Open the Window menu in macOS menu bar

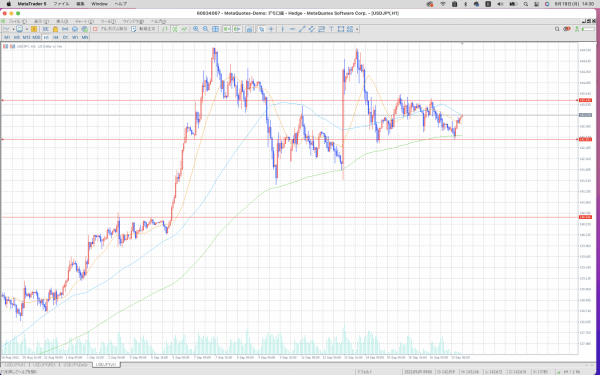tap(99, 4)
